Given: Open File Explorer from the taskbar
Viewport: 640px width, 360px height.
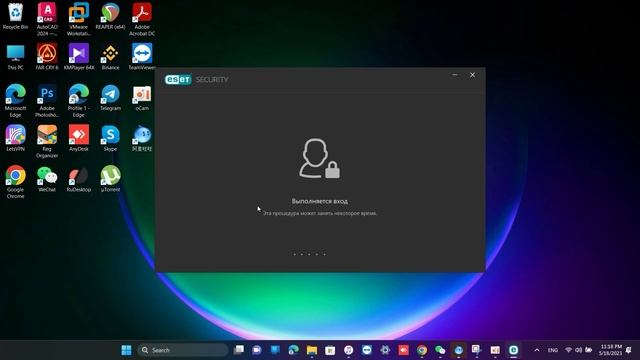Looking at the screenshot, I should click(x=312, y=350).
